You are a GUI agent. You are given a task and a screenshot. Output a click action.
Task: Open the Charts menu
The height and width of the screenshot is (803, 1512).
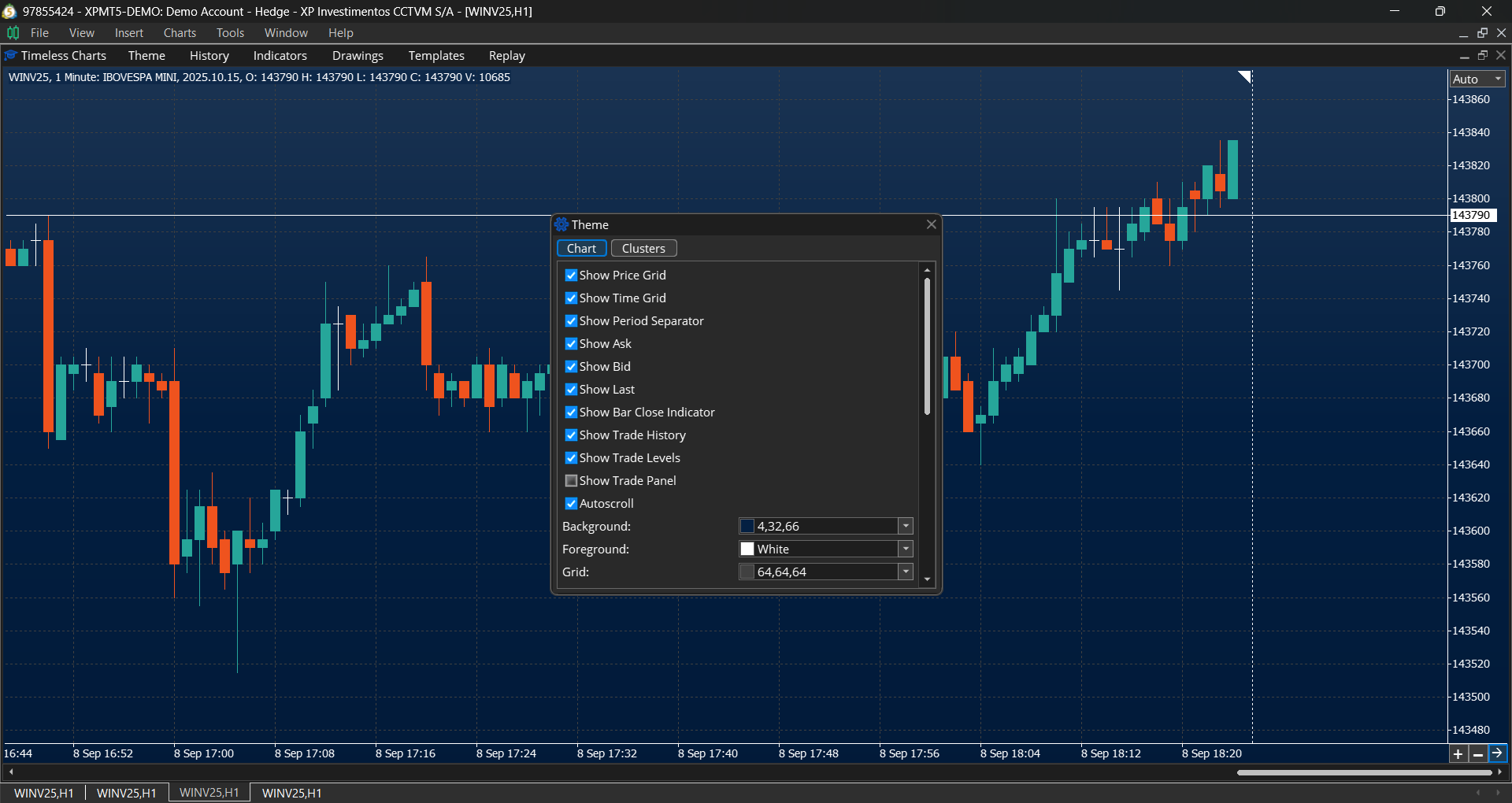[x=179, y=32]
